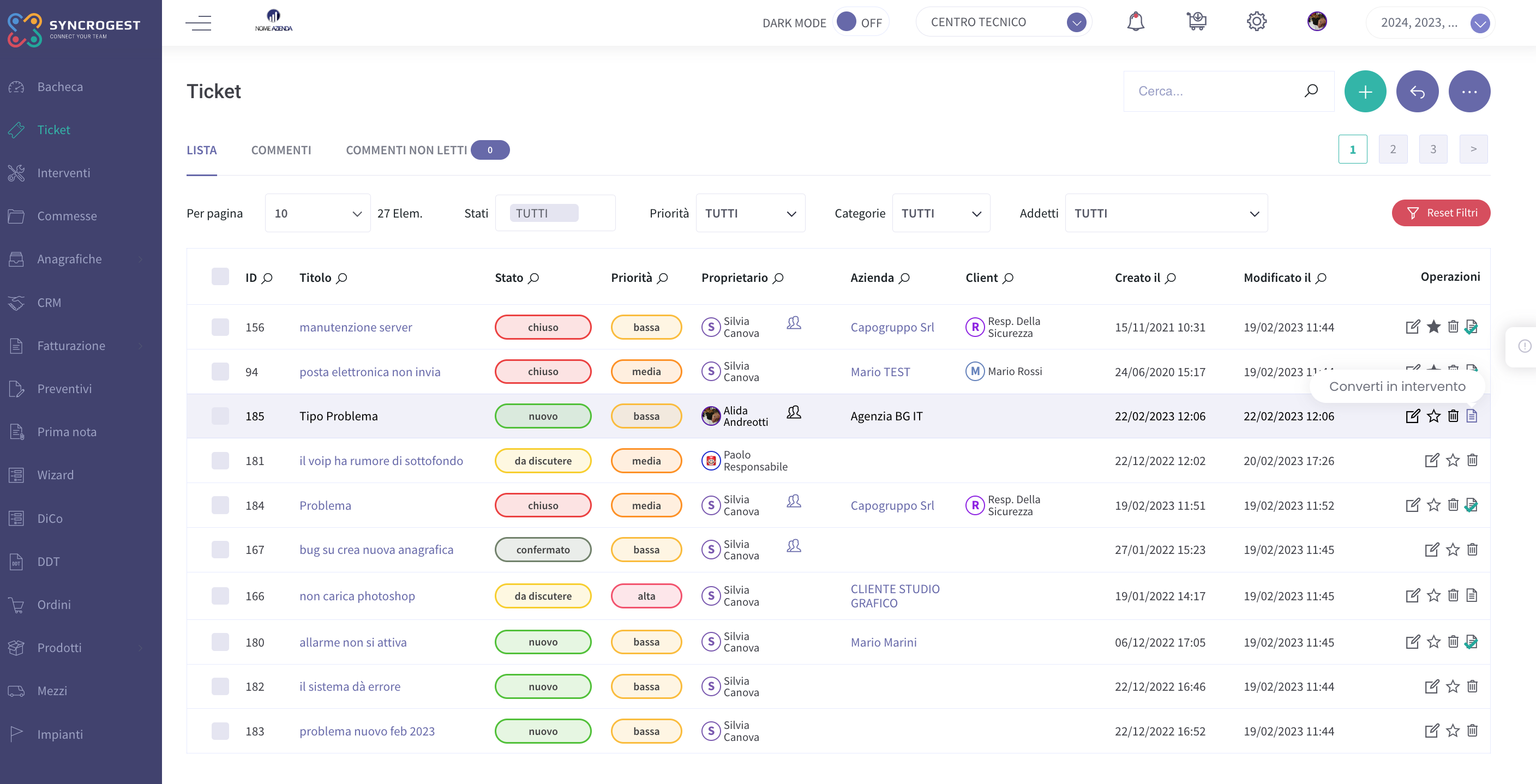Delete ticket 182 il sistema dà errore
Viewport: 1536px width, 784px height.
pos(1472,686)
